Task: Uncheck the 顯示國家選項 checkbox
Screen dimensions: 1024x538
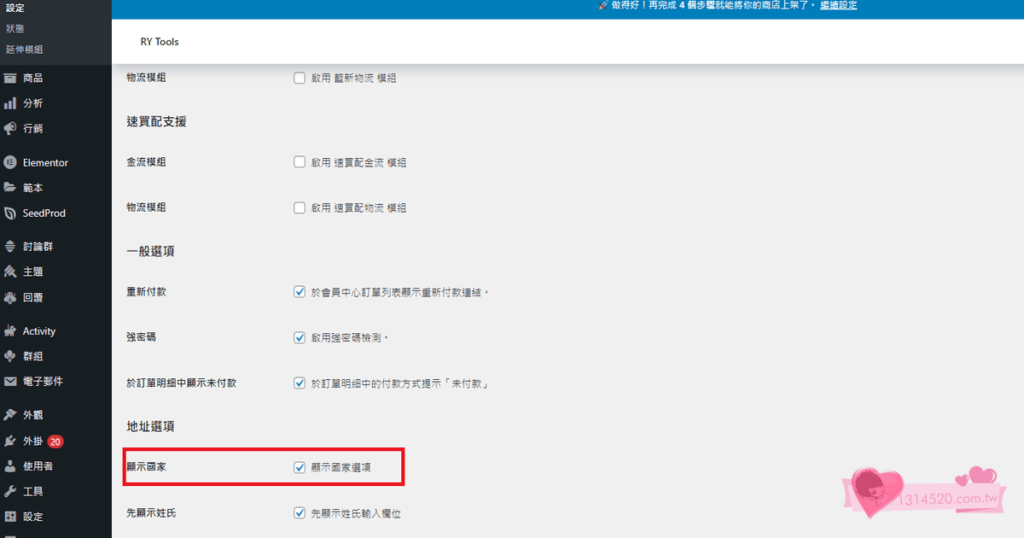Action: (x=299, y=467)
